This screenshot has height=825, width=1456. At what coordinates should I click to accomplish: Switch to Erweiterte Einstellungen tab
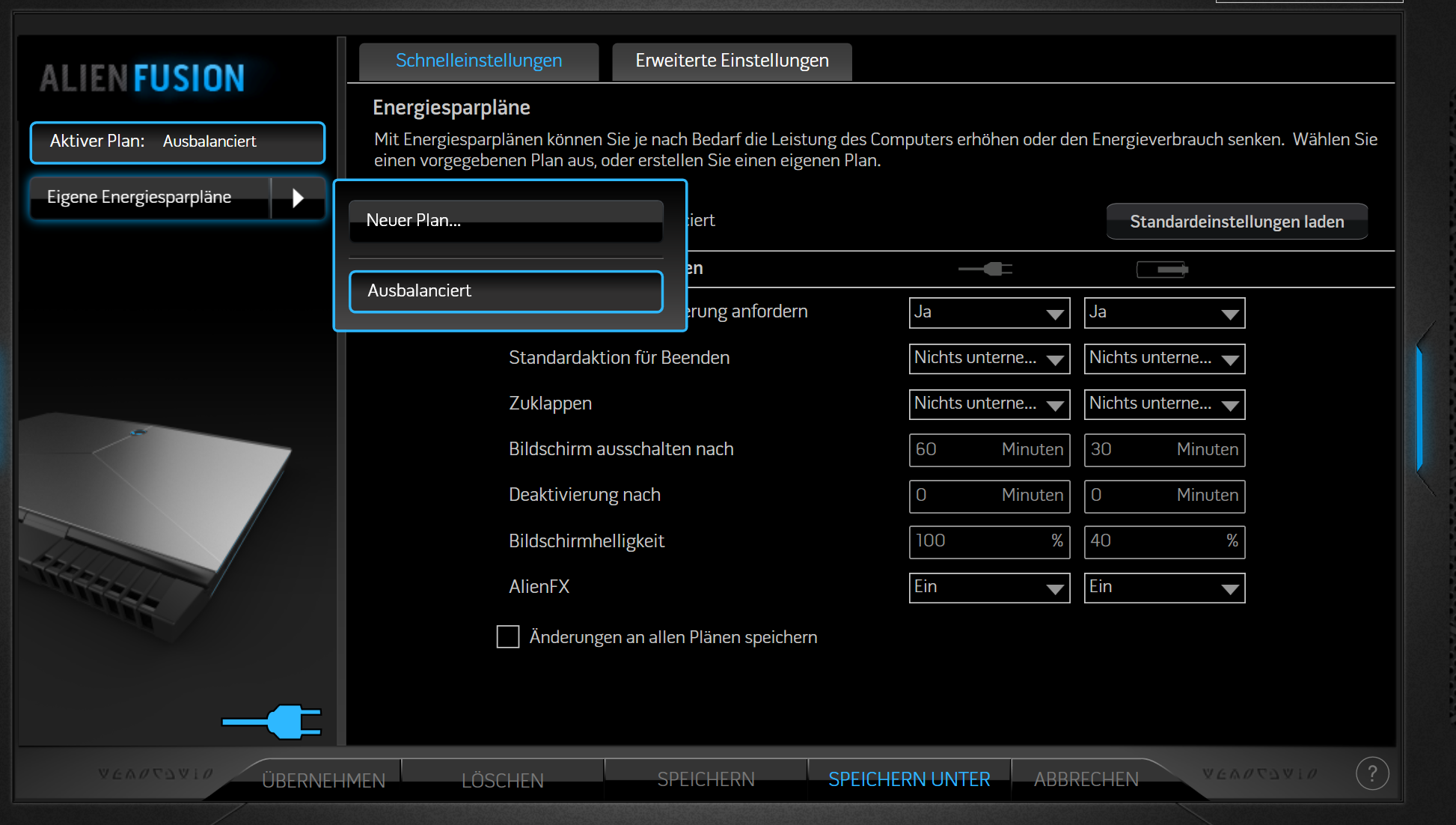pos(732,61)
